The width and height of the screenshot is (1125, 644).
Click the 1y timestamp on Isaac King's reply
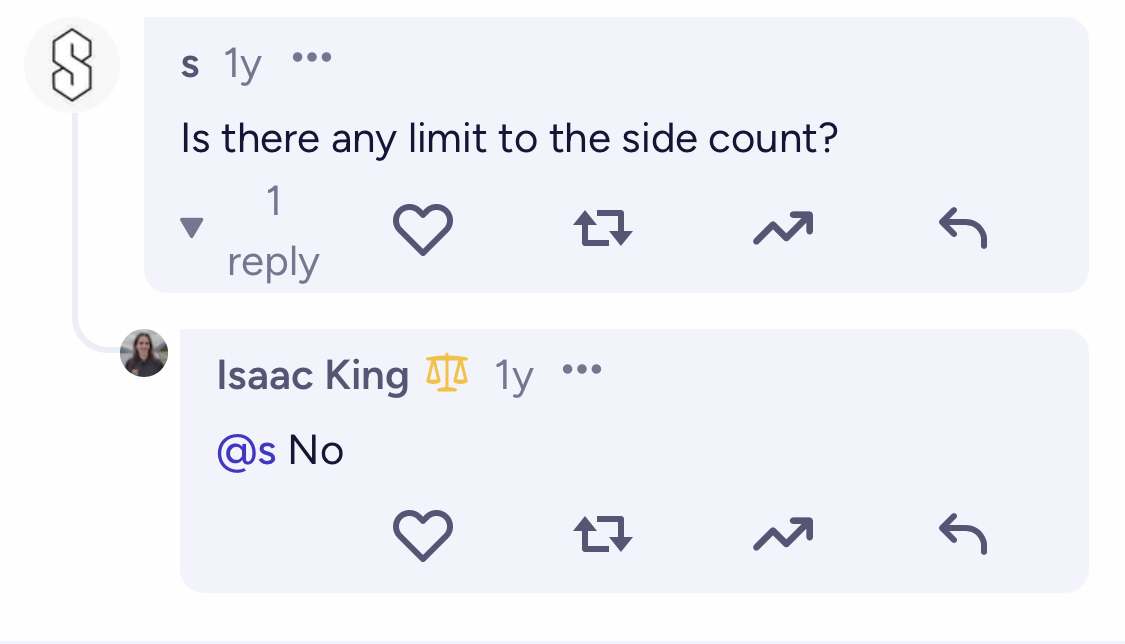click(x=514, y=377)
